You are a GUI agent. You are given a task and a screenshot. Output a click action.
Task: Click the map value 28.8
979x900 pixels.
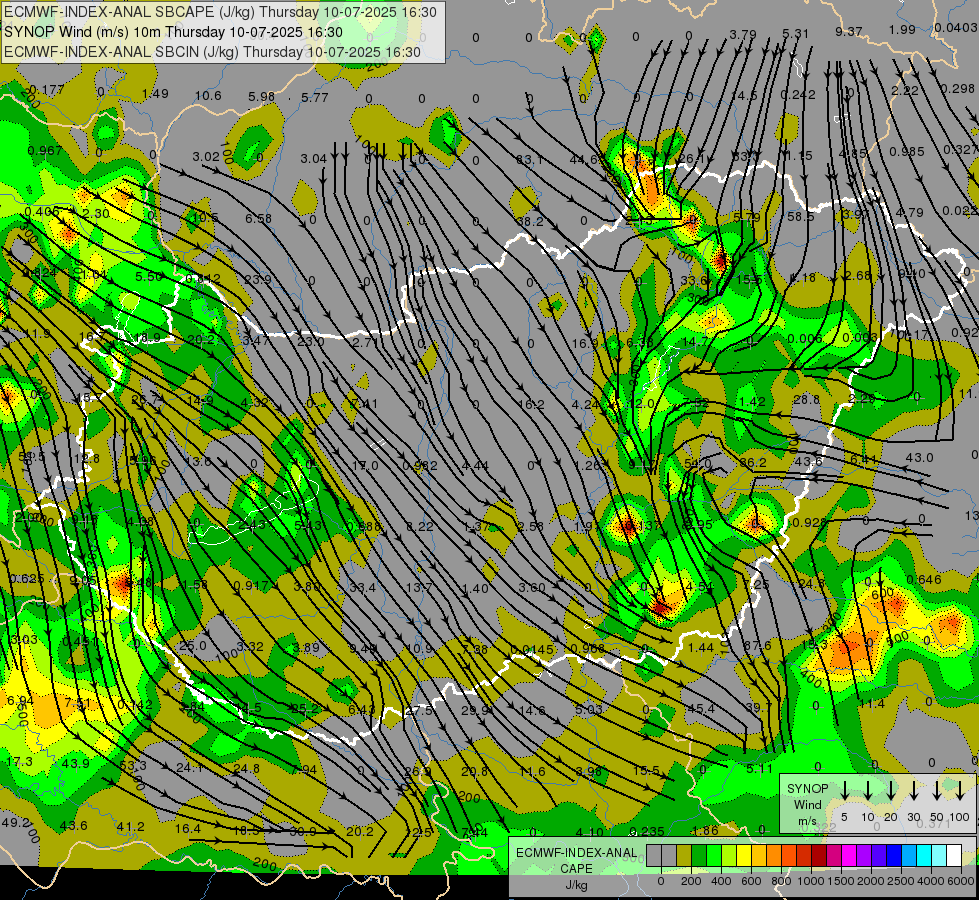point(806,399)
